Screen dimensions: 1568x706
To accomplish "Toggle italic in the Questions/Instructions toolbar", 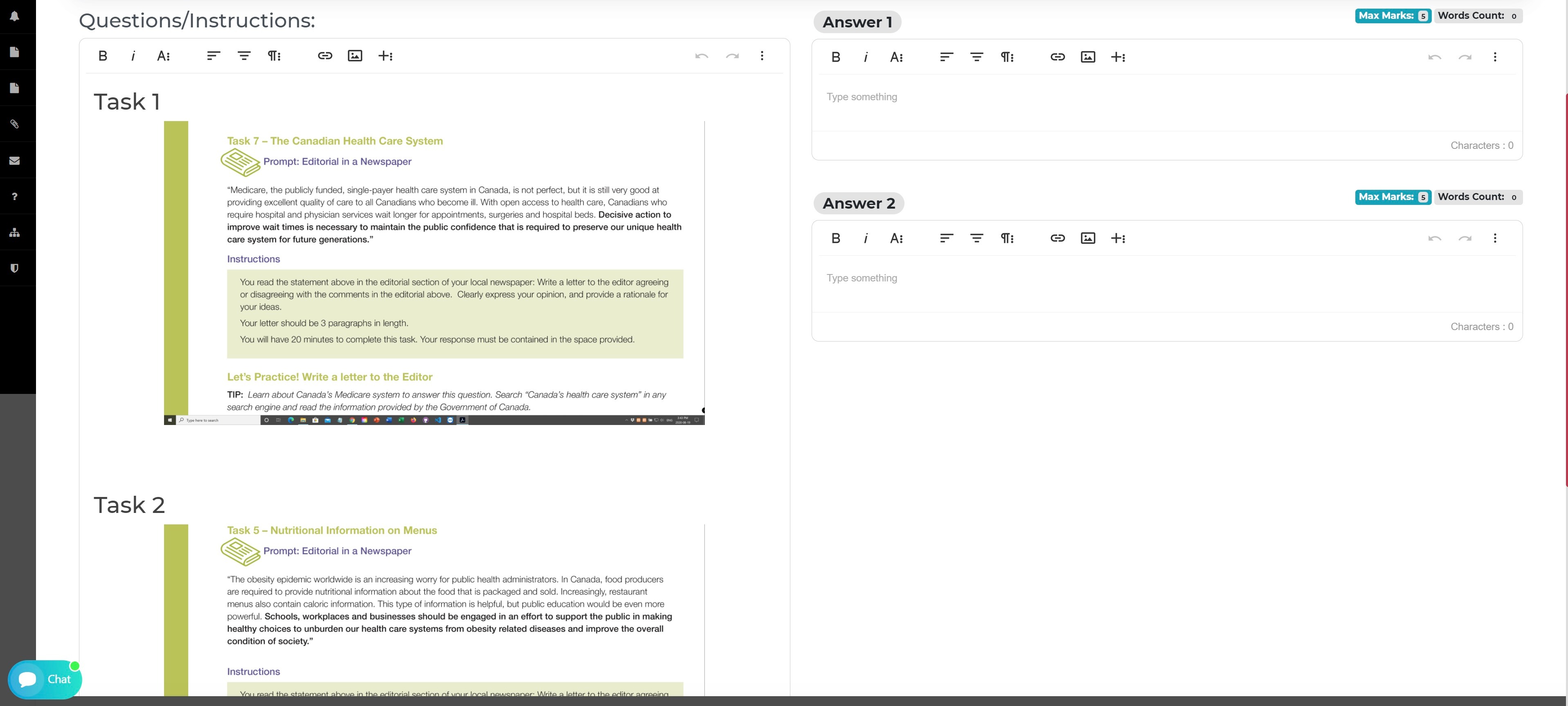I will [133, 55].
